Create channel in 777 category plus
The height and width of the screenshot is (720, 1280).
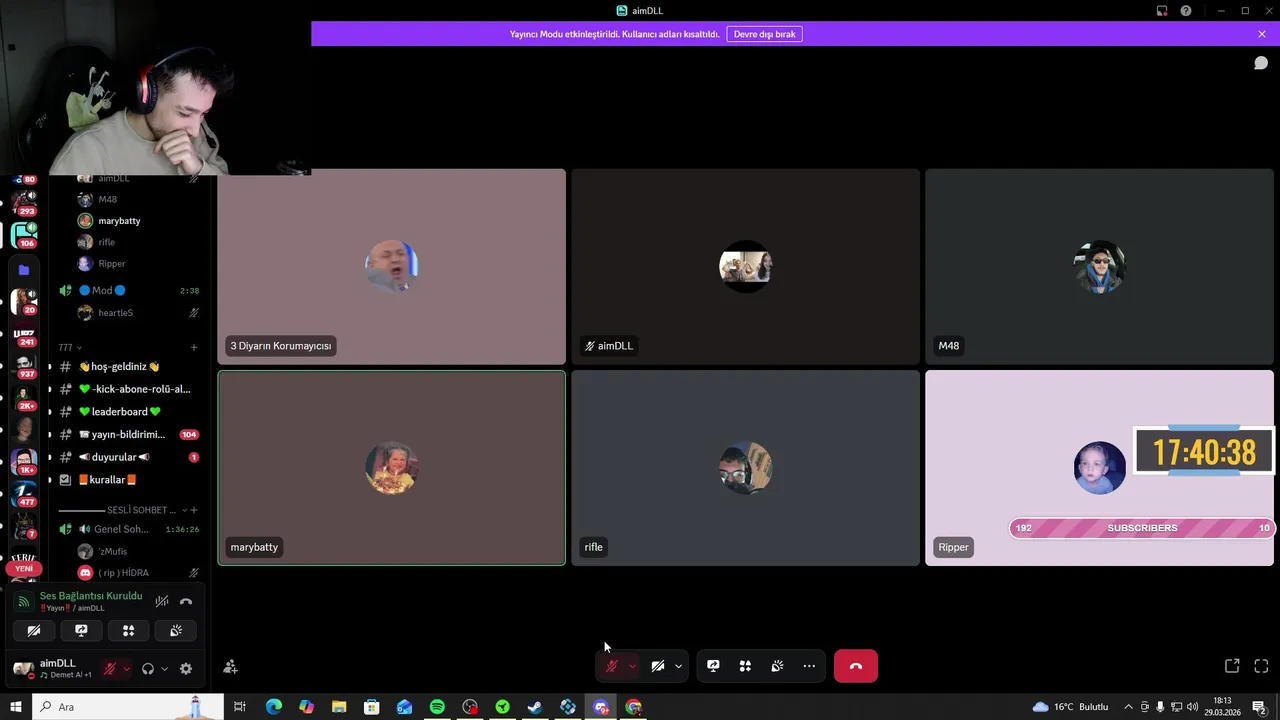[194, 347]
